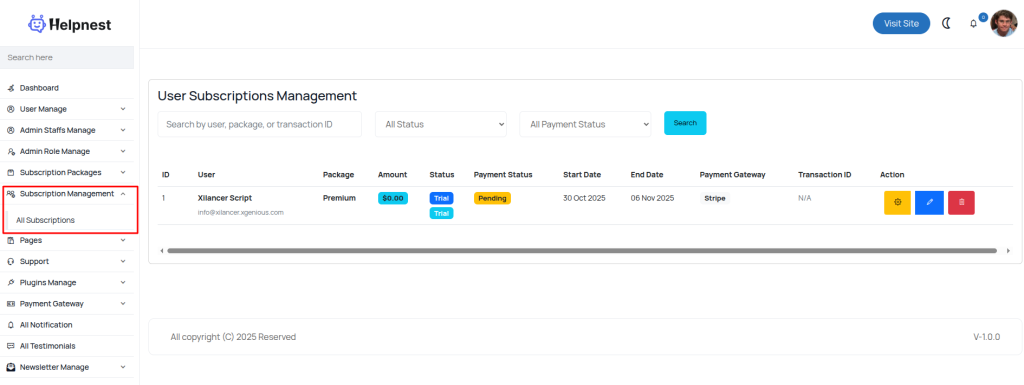Expand the Pages menu chevron

tap(123, 240)
